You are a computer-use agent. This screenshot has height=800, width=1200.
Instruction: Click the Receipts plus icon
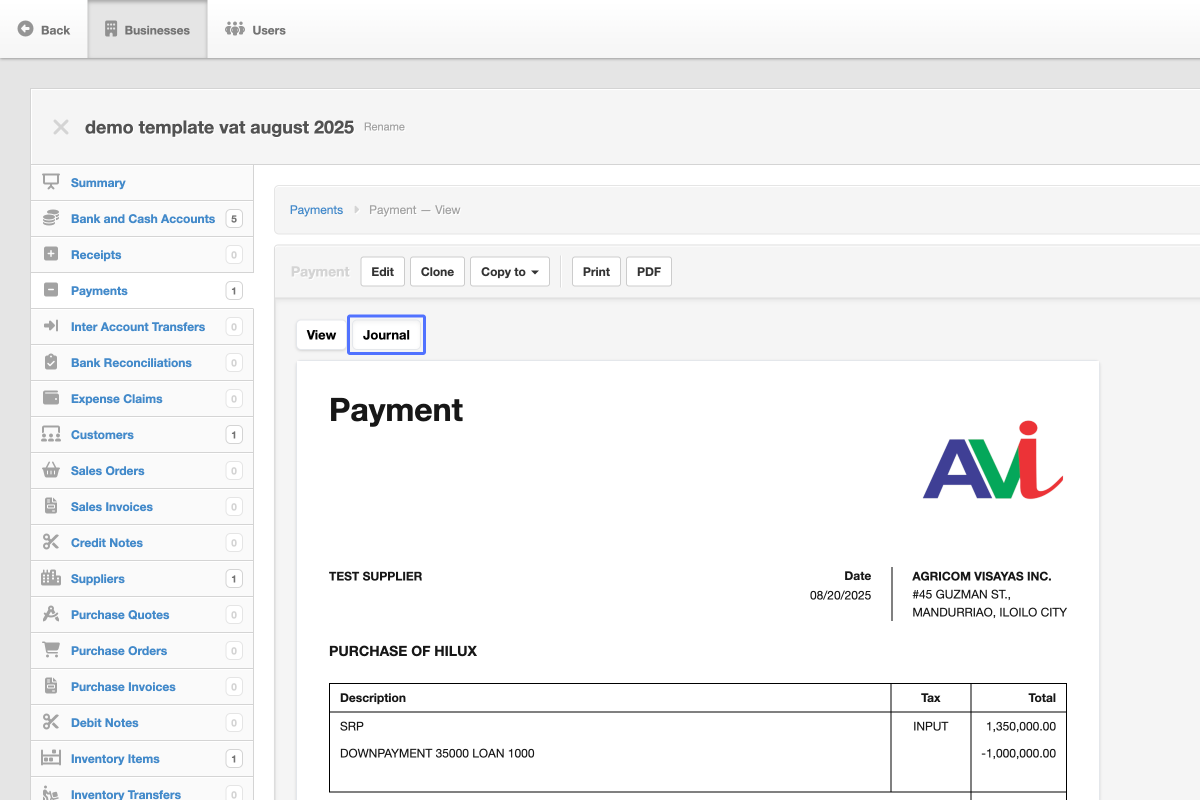pyautogui.click(x=51, y=254)
